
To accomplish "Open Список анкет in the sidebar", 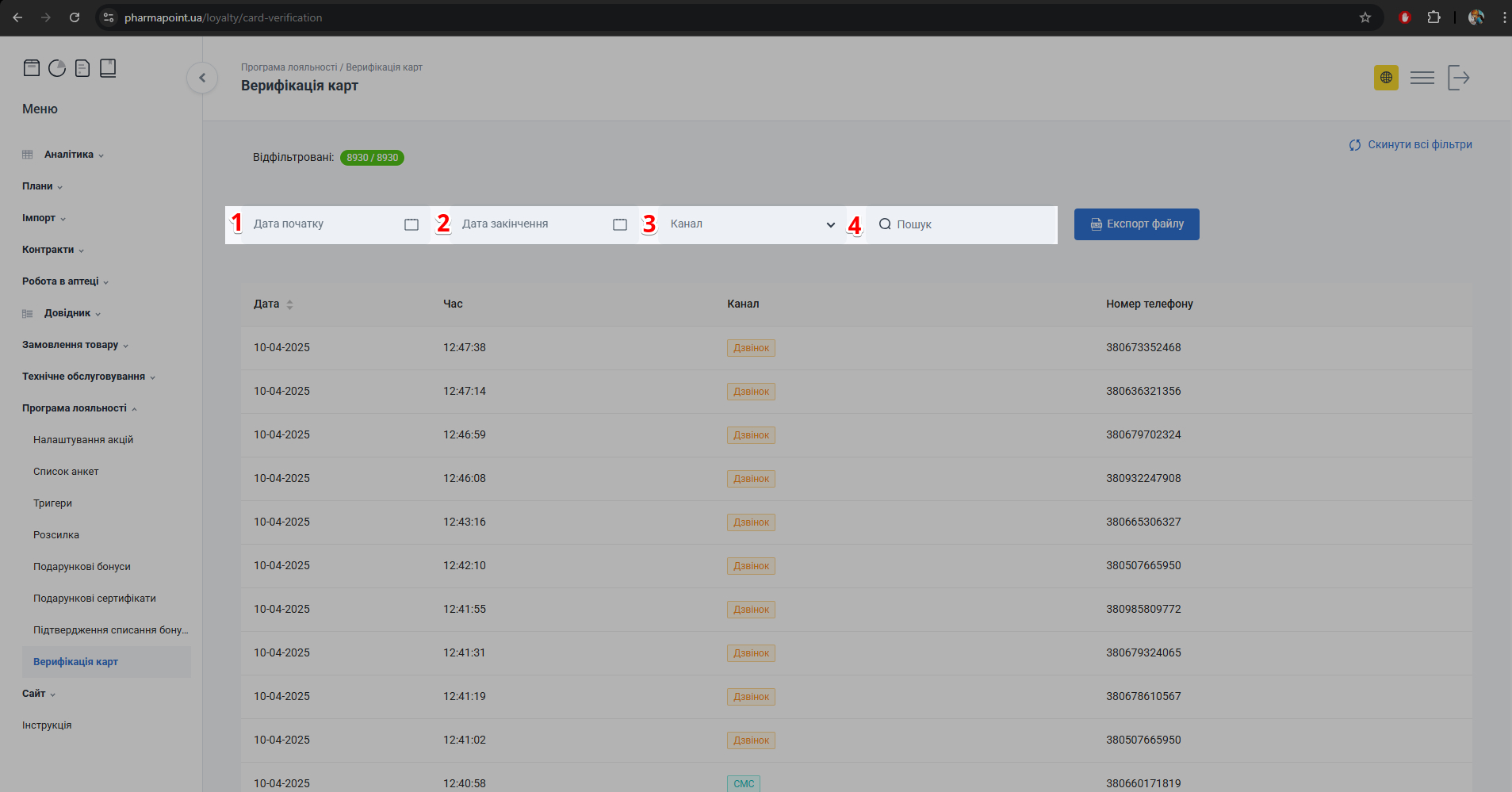I will tap(66, 472).
